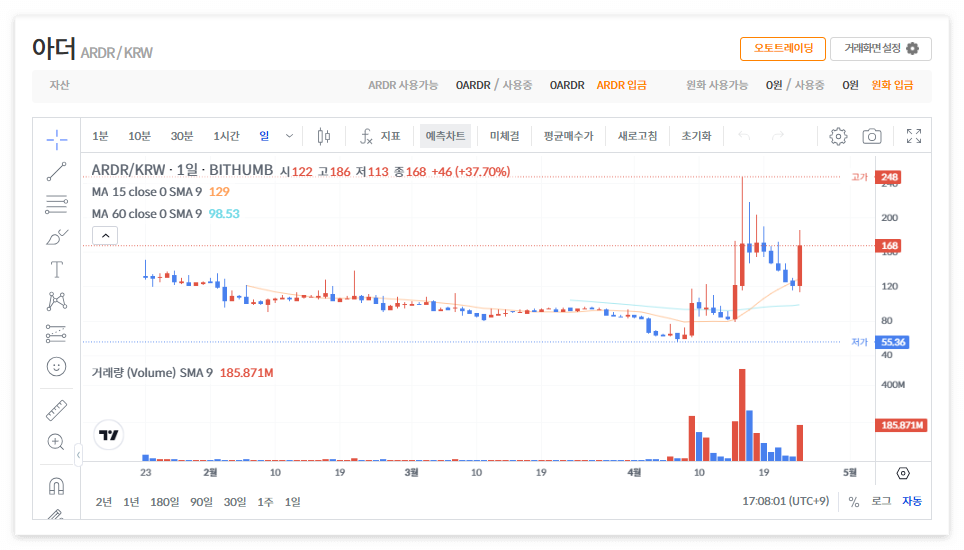Select the forecast/projection tool
The height and width of the screenshot is (550, 964).
point(57,334)
